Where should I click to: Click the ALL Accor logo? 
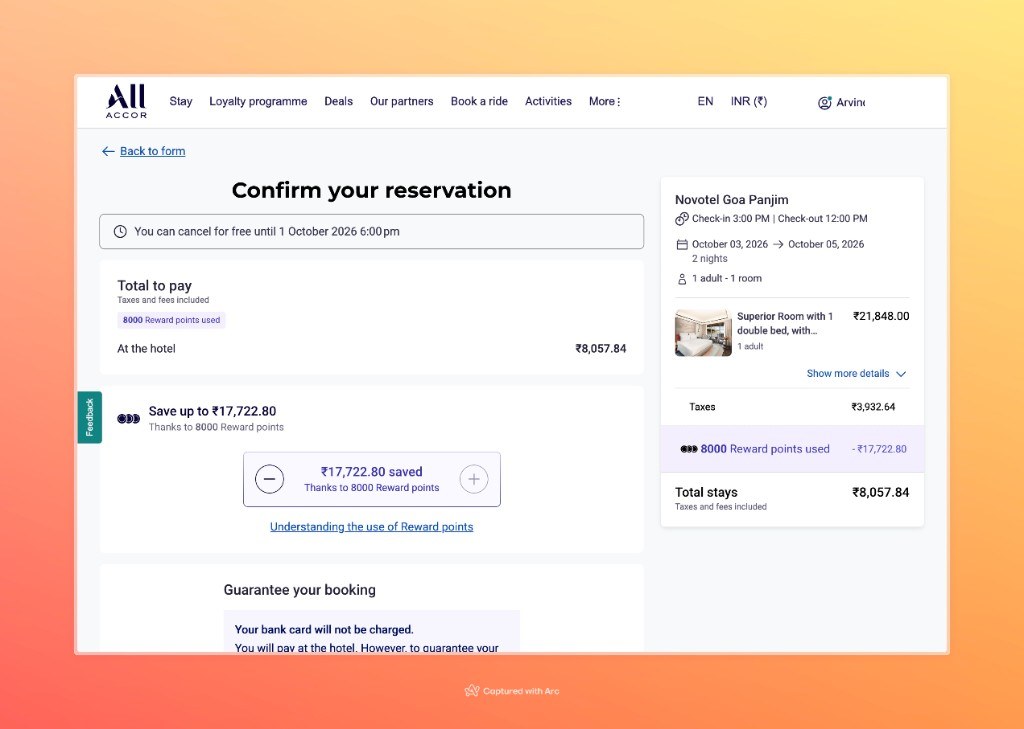[x=127, y=101]
